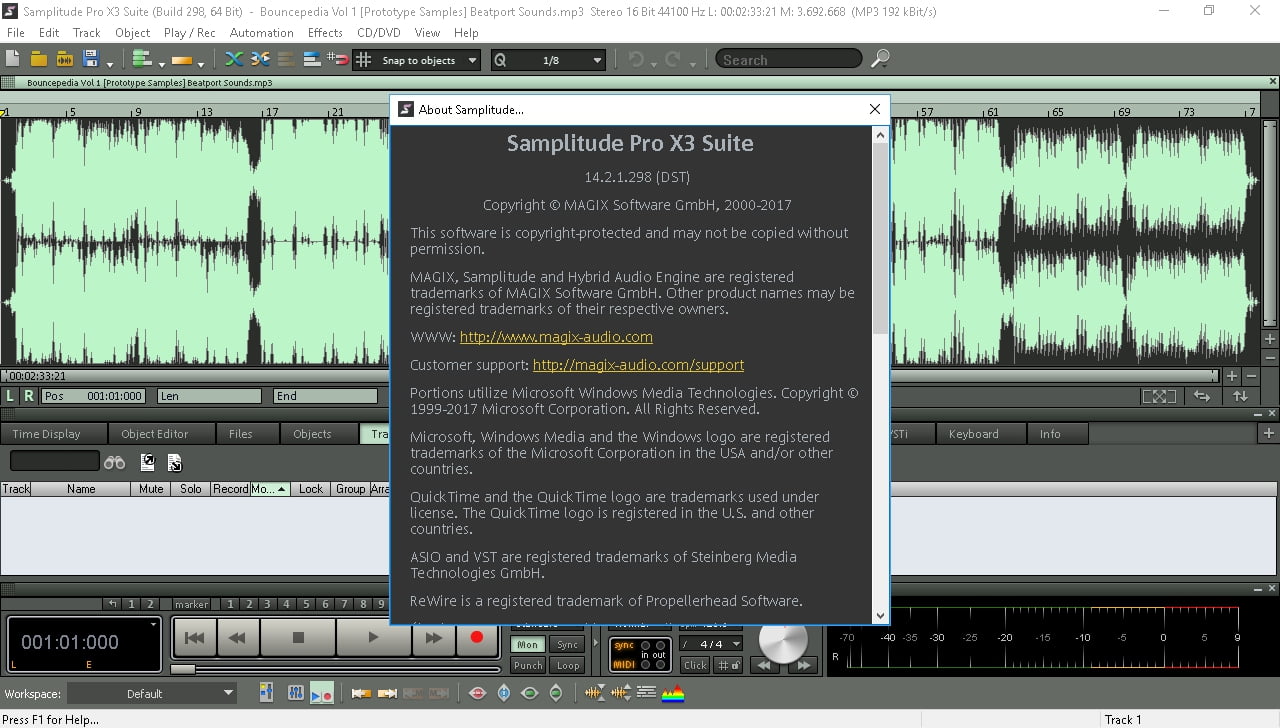Click the grid hash icon
The height and width of the screenshot is (728, 1280).
364,60
